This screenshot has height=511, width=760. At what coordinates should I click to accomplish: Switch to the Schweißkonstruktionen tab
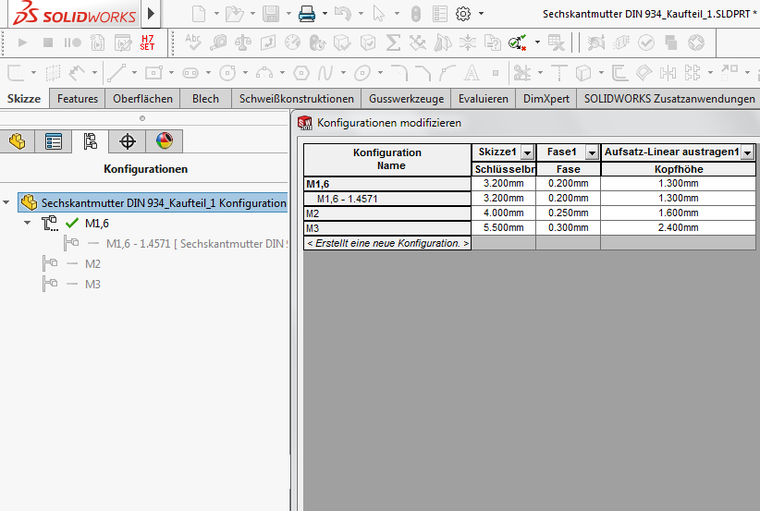[296, 99]
